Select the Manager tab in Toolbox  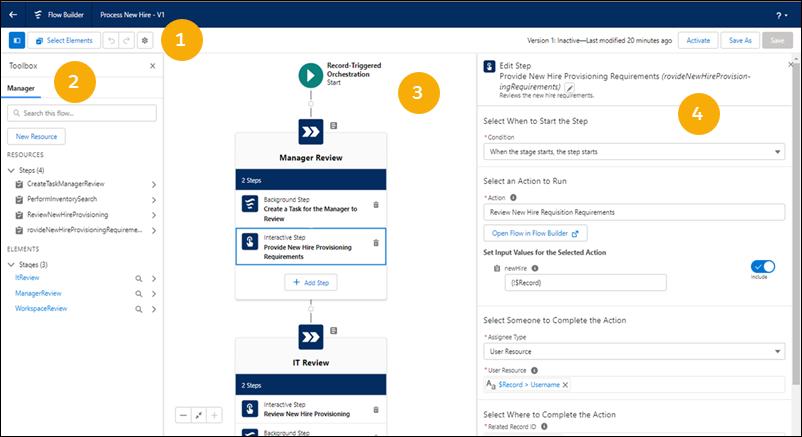tap(22, 89)
